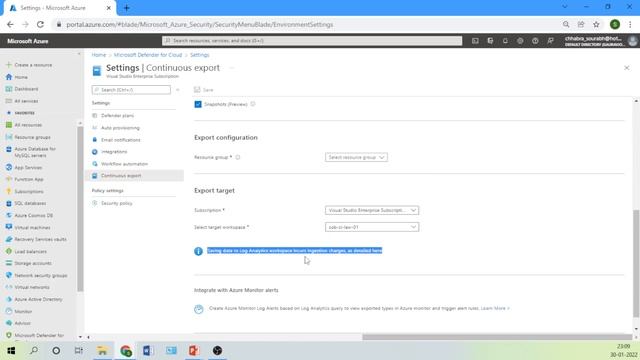
Task: Select Workflow automation in the settings menu
Action: [x=124, y=164]
